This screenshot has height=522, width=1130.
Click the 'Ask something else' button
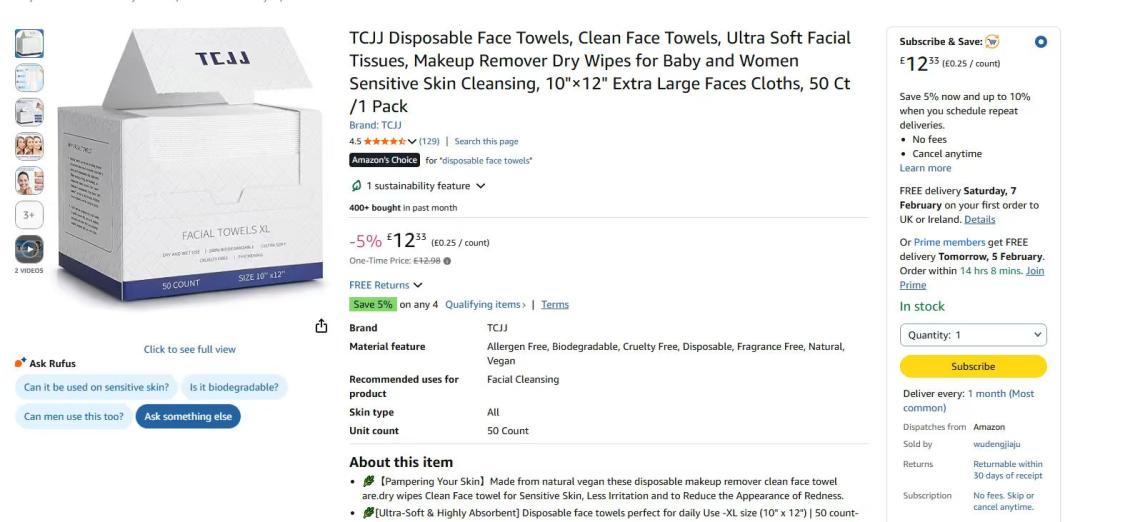click(188, 417)
